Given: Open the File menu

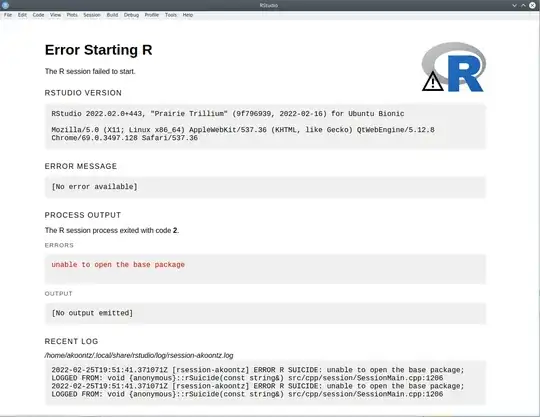Looking at the screenshot, I should pos(8,15).
